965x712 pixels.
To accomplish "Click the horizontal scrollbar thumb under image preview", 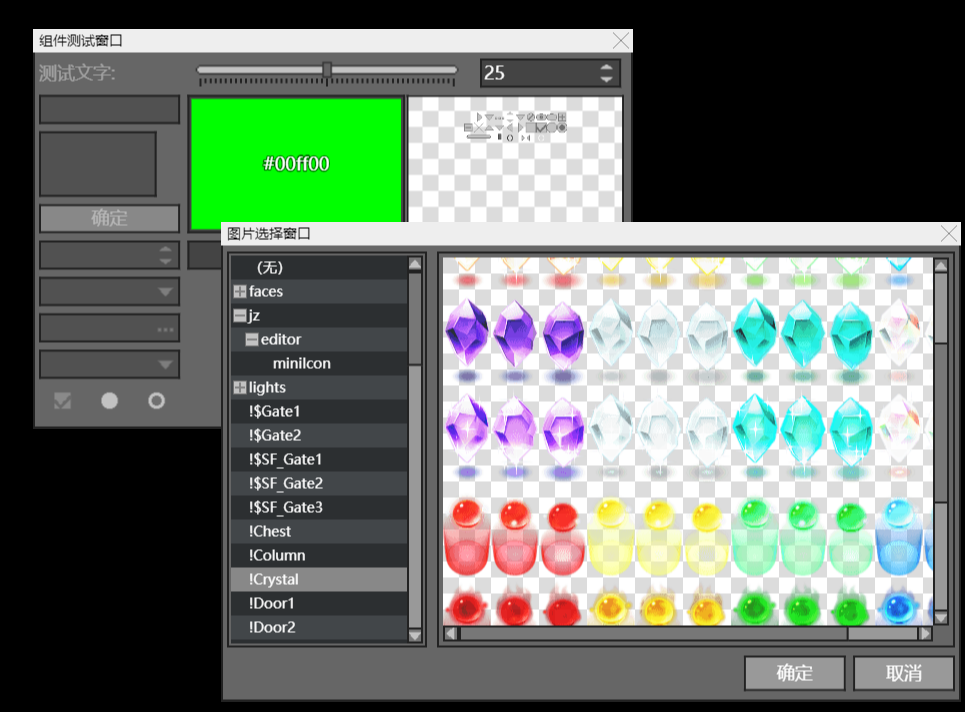I will tap(654, 633).
